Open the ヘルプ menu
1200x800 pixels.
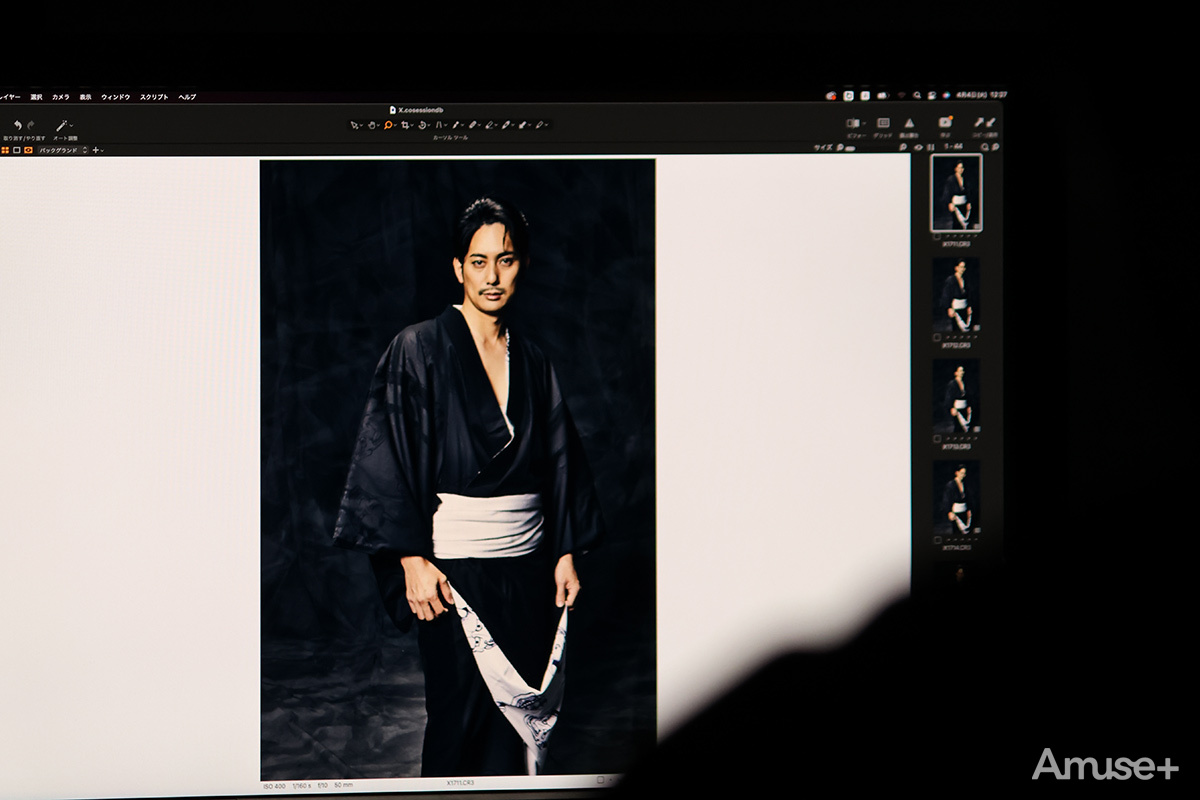pyautogui.click(x=187, y=97)
